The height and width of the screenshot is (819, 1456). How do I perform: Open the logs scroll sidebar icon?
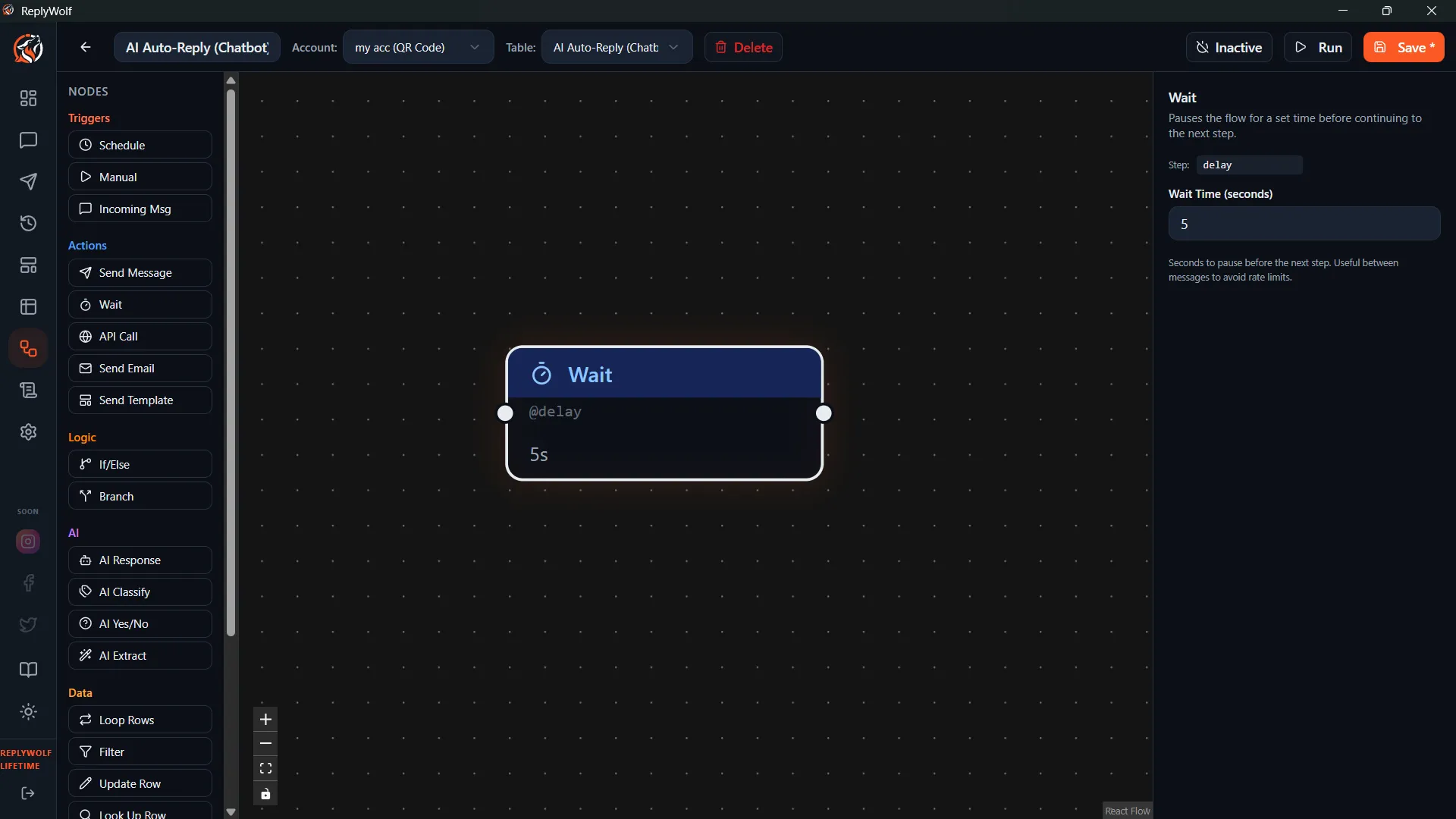tap(28, 391)
